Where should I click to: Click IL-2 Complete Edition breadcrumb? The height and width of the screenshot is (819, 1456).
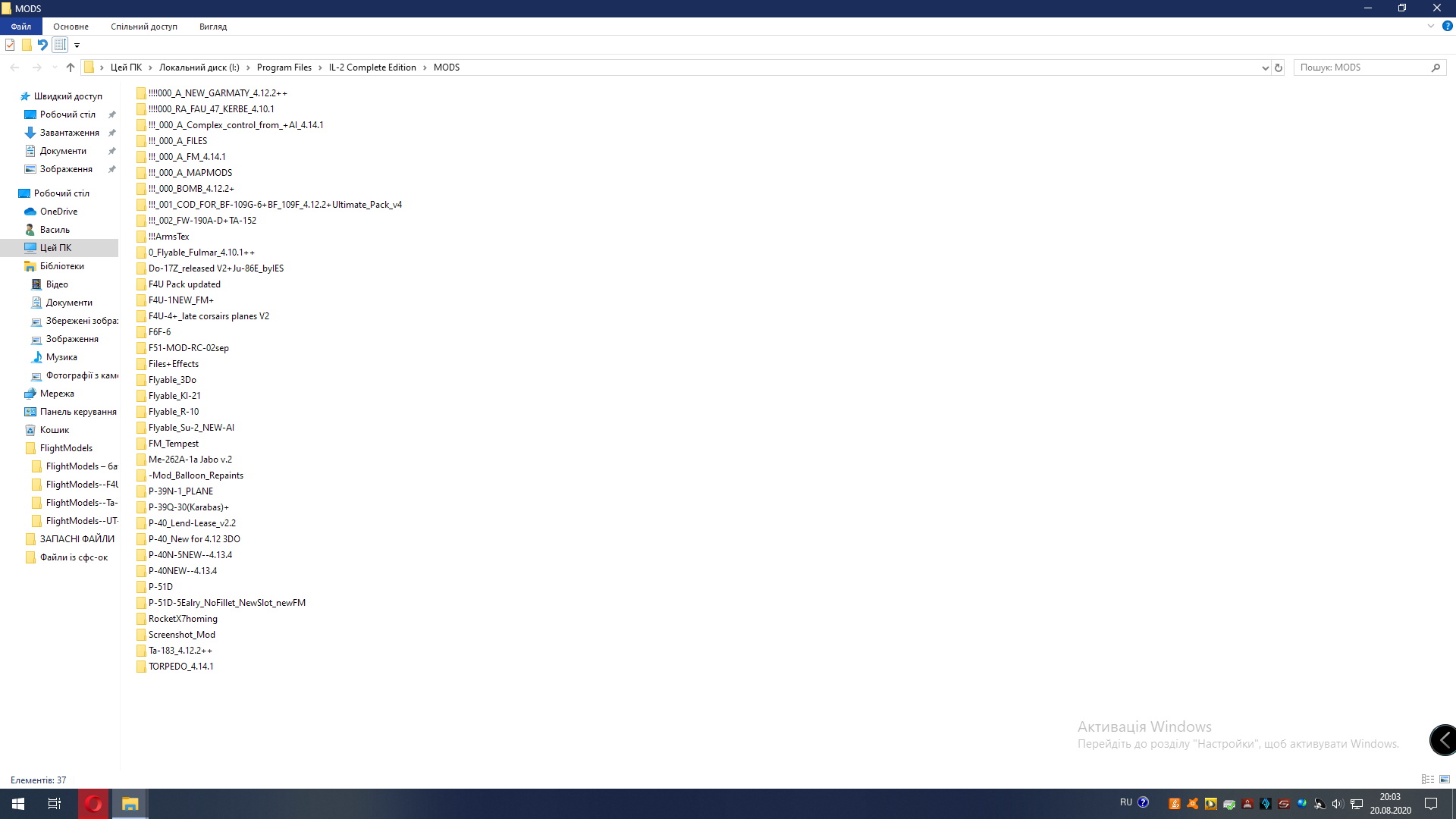[372, 67]
